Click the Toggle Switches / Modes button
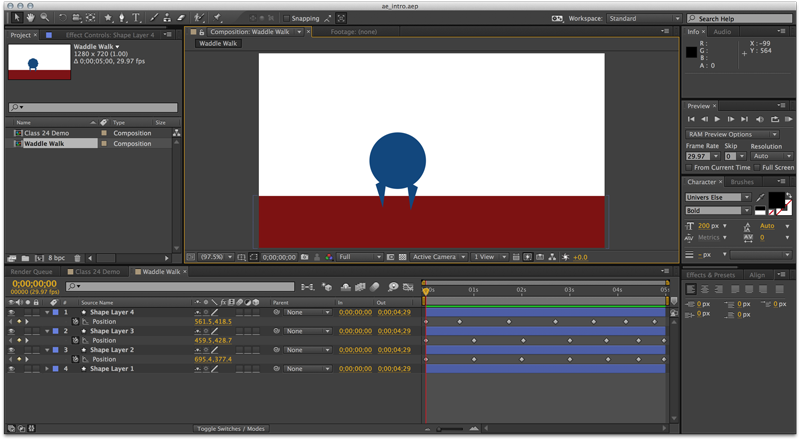This screenshot has height=440, width=800. coord(231,429)
